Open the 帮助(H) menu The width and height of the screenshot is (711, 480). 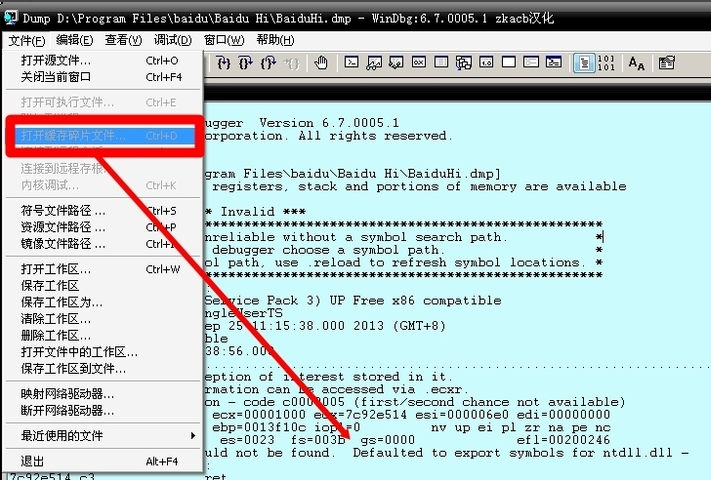(x=275, y=40)
